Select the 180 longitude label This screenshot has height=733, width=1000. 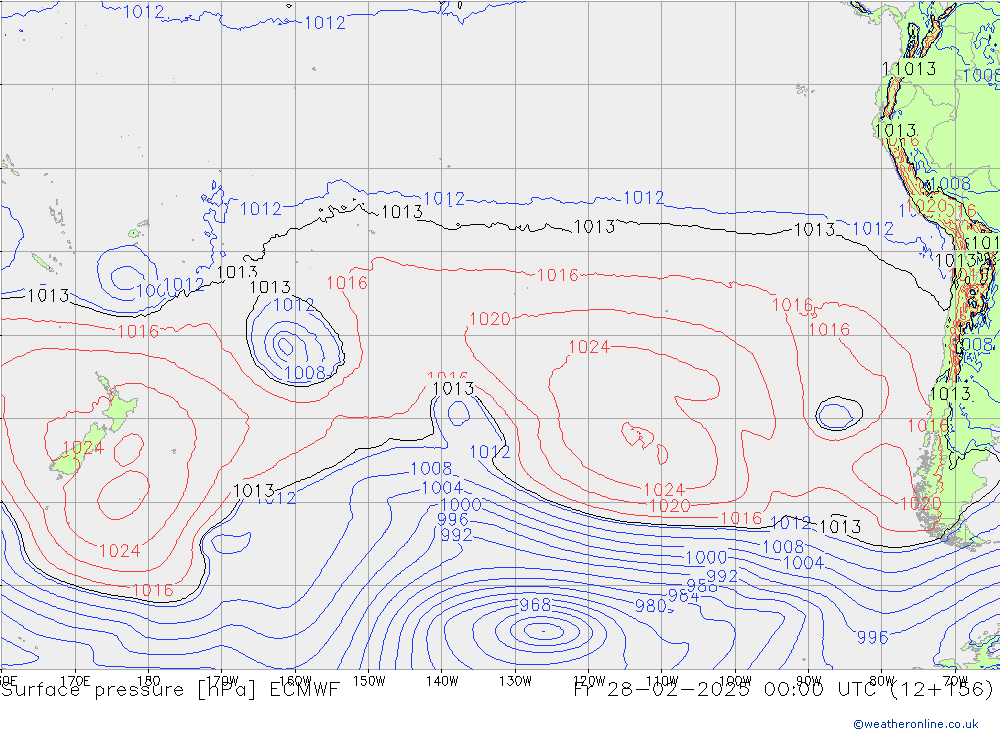click(149, 681)
